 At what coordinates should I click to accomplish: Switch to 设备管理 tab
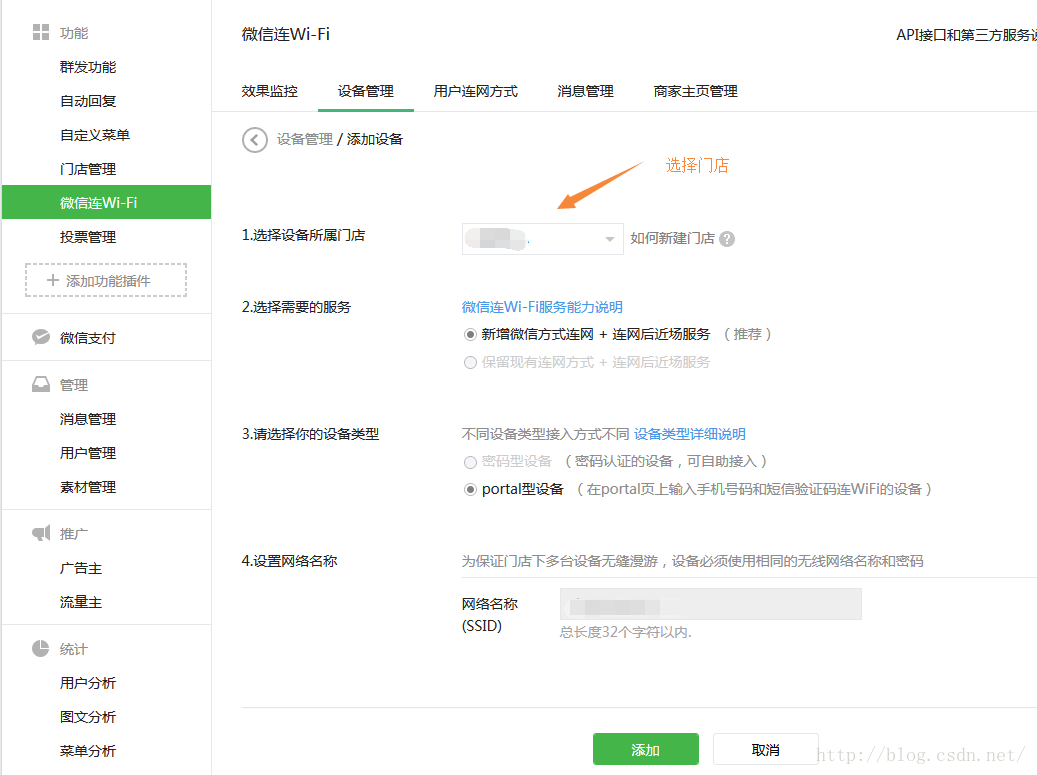[x=366, y=91]
